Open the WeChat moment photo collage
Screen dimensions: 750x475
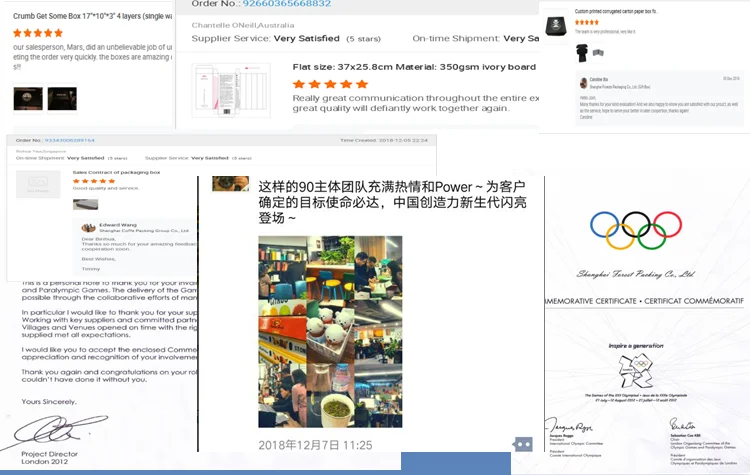(x=330, y=331)
